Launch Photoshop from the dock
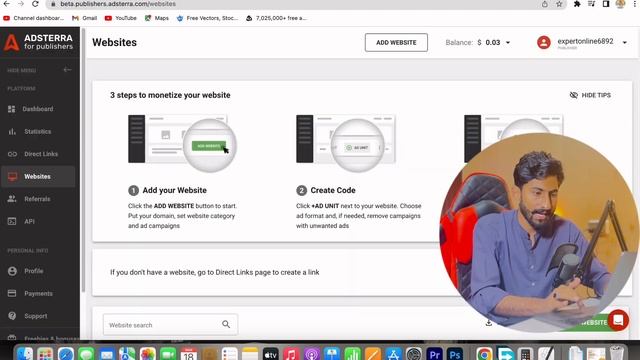Image resolution: width=640 pixels, height=360 pixels. 455,354
